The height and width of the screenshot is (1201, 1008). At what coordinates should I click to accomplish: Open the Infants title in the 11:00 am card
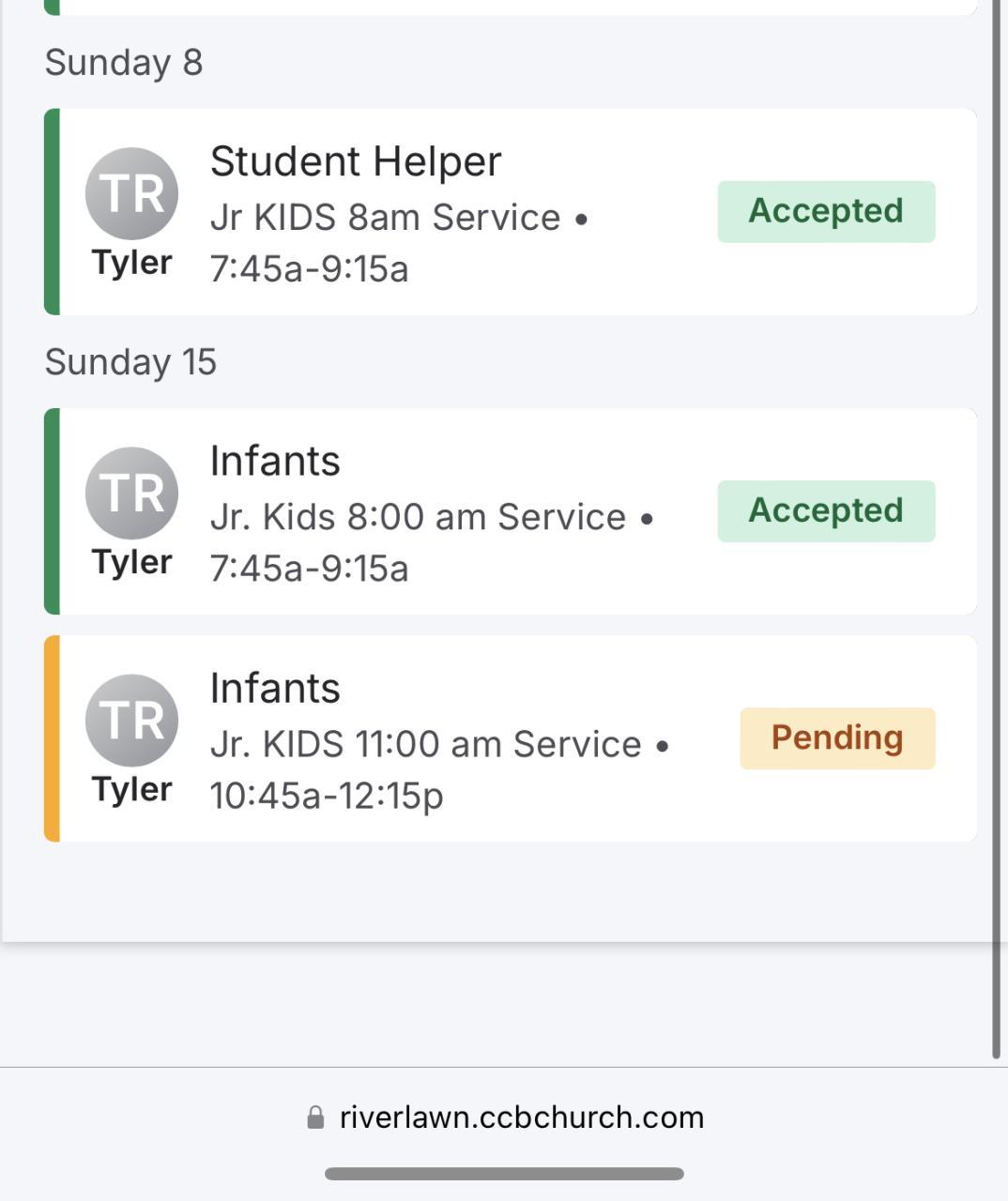(275, 688)
